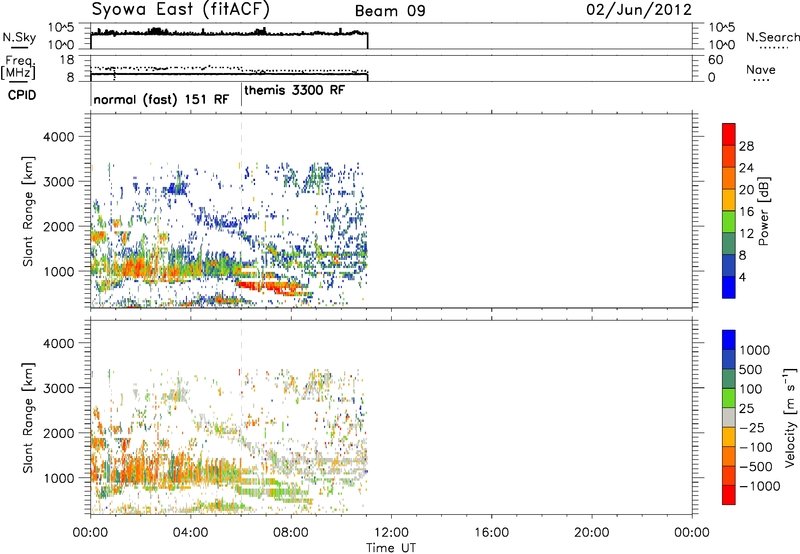Click the 'Nave' legend label
Image resolution: width=800 pixels, height=554 pixels.
[x=761, y=69]
